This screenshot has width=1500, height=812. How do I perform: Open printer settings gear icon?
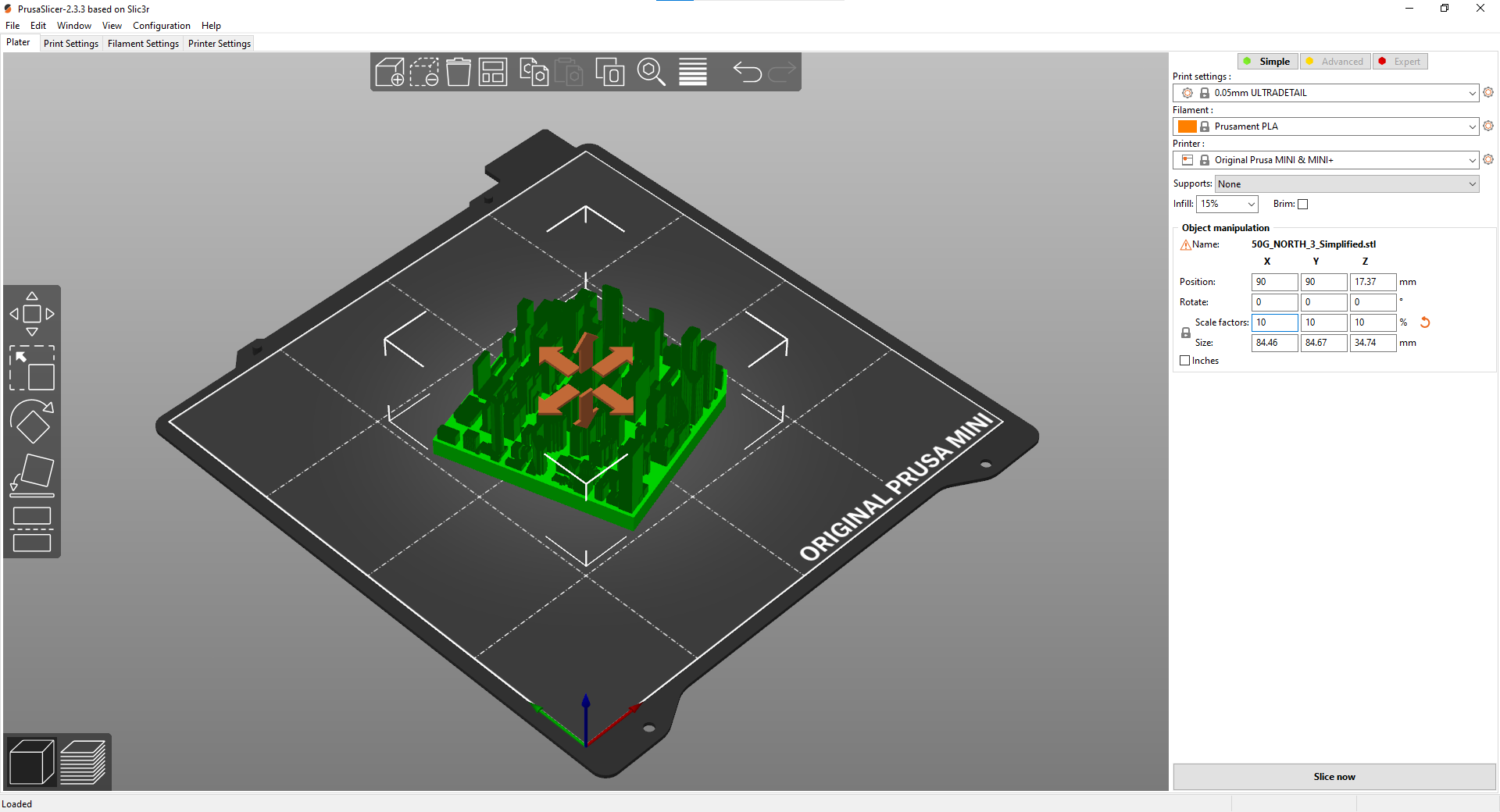pyautogui.click(x=1488, y=159)
